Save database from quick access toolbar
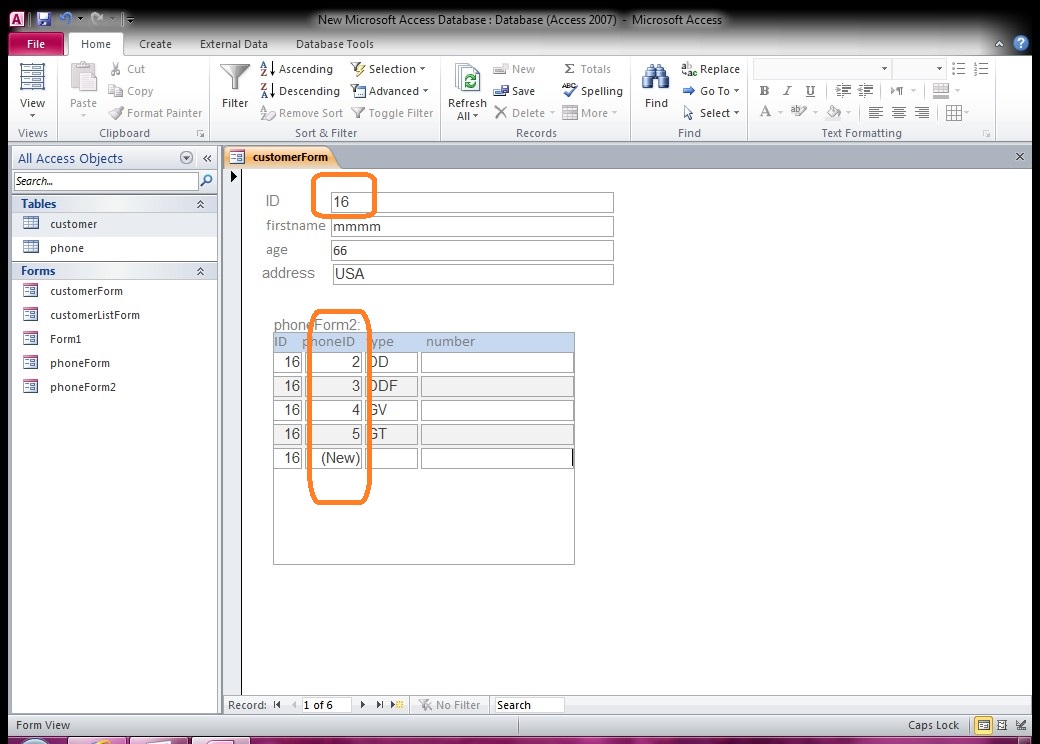The height and width of the screenshot is (744, 1040). tap(44, 19)
